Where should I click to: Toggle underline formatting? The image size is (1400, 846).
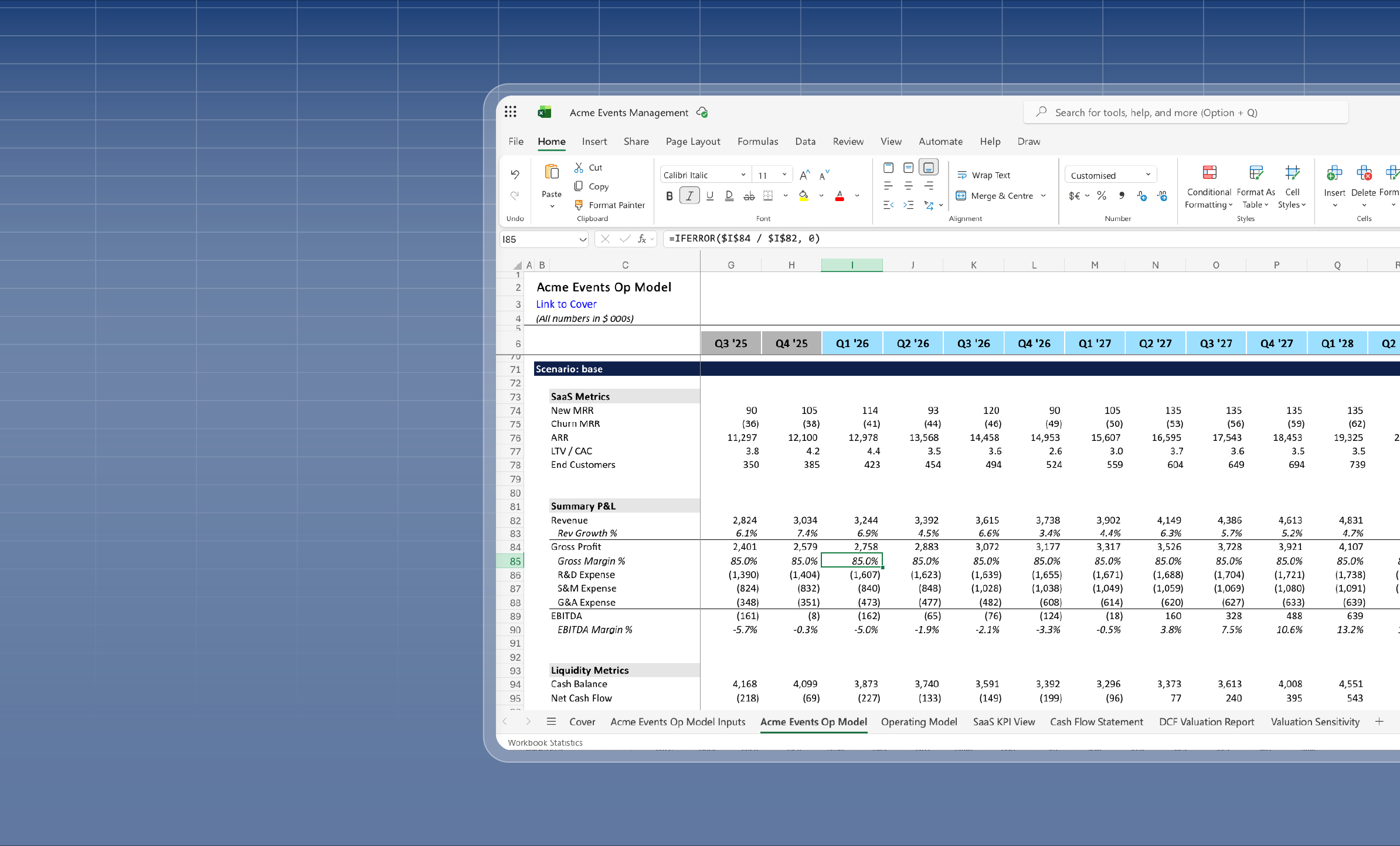709,196
